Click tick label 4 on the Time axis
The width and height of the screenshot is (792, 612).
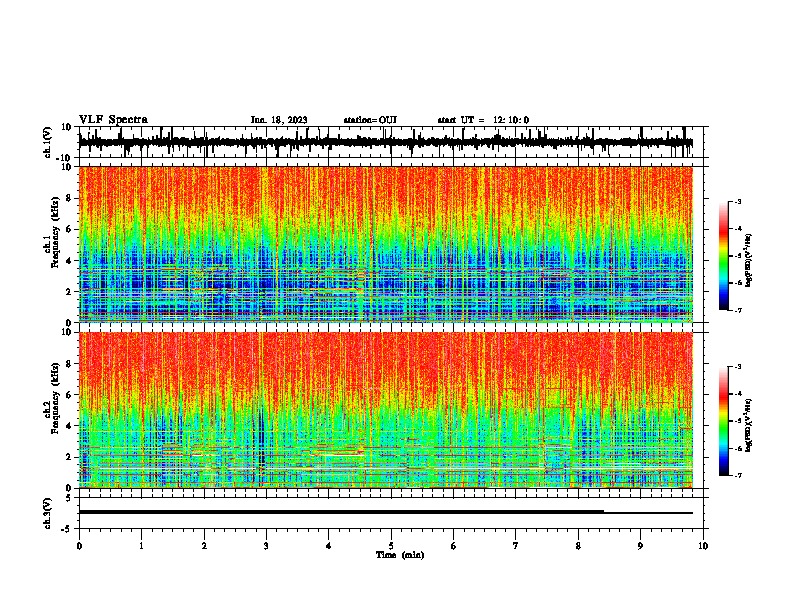point(329,546)
